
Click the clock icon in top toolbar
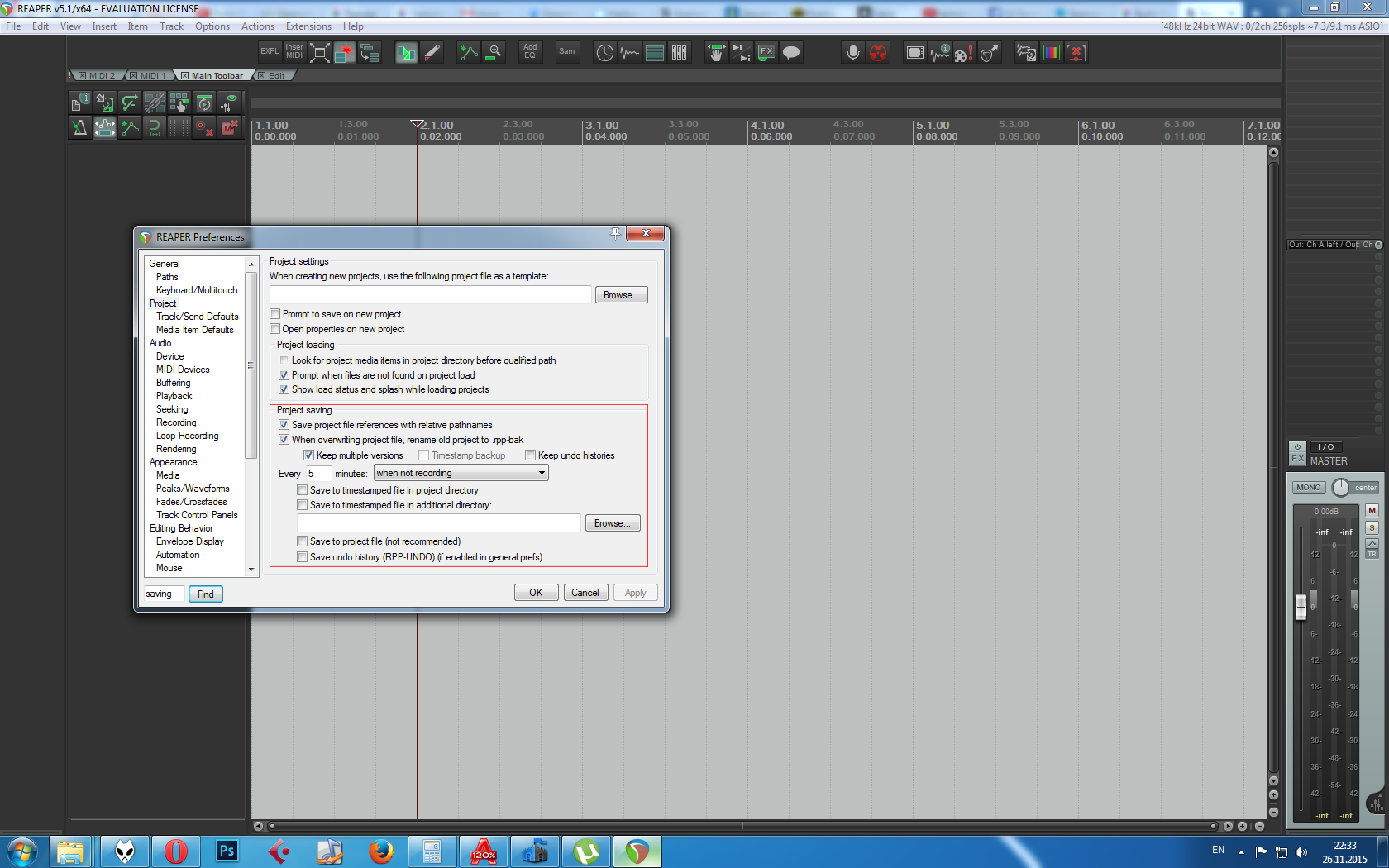pyautogui.click(x=605, y=52)
